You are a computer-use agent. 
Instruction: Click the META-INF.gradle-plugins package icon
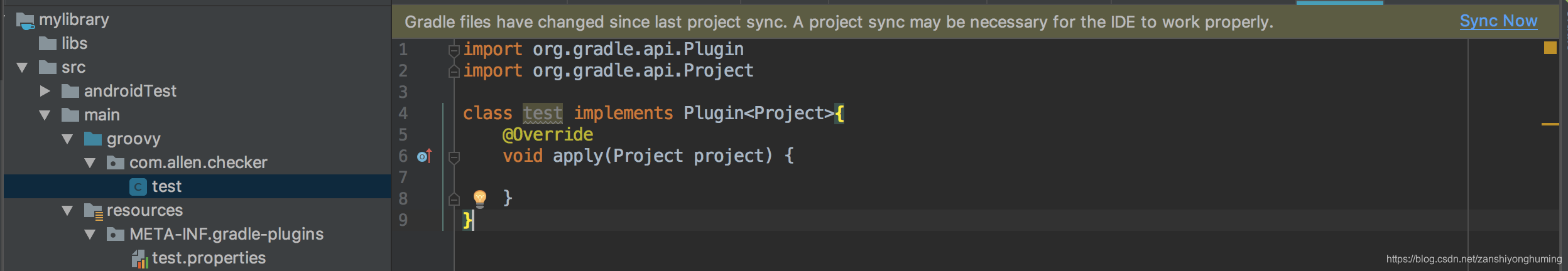pyautogui.click(x=116, y=235)
